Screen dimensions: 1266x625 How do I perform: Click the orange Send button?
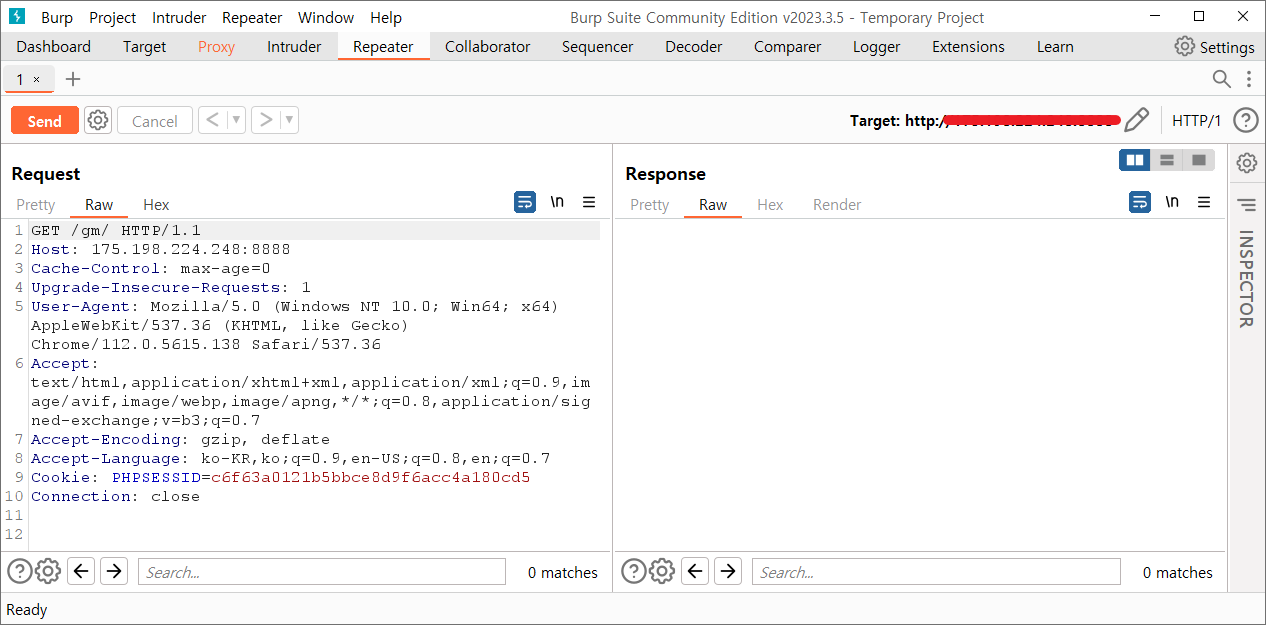(44, 121)
